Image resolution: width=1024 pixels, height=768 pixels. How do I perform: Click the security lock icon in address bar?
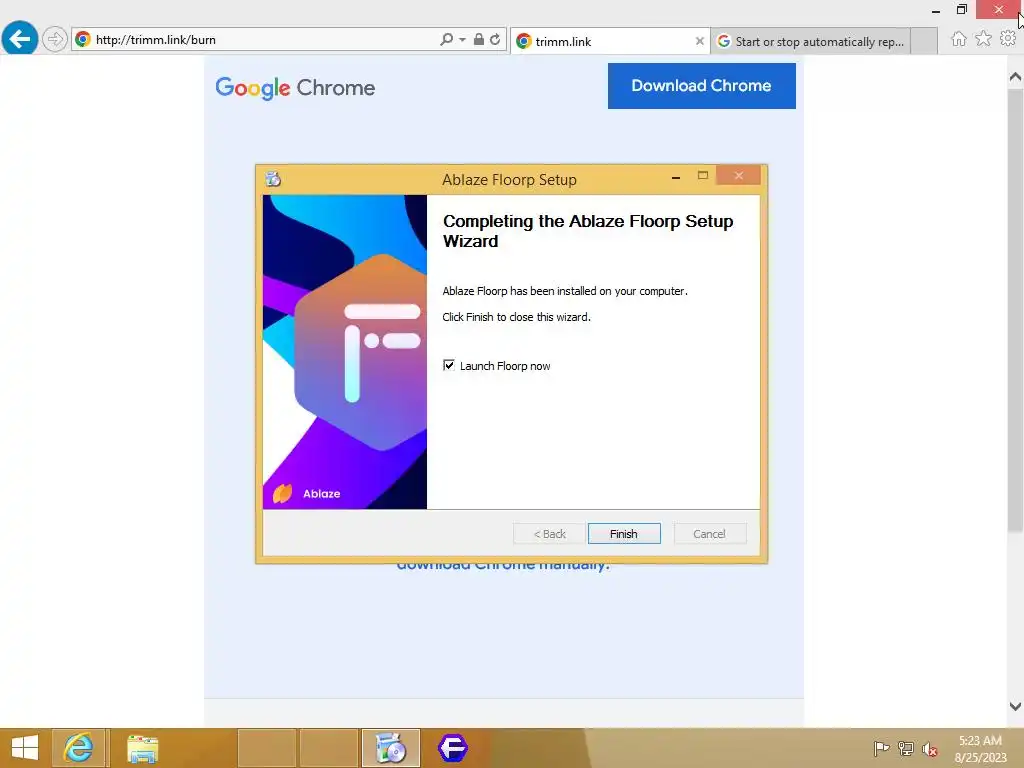tap(479, 39)
